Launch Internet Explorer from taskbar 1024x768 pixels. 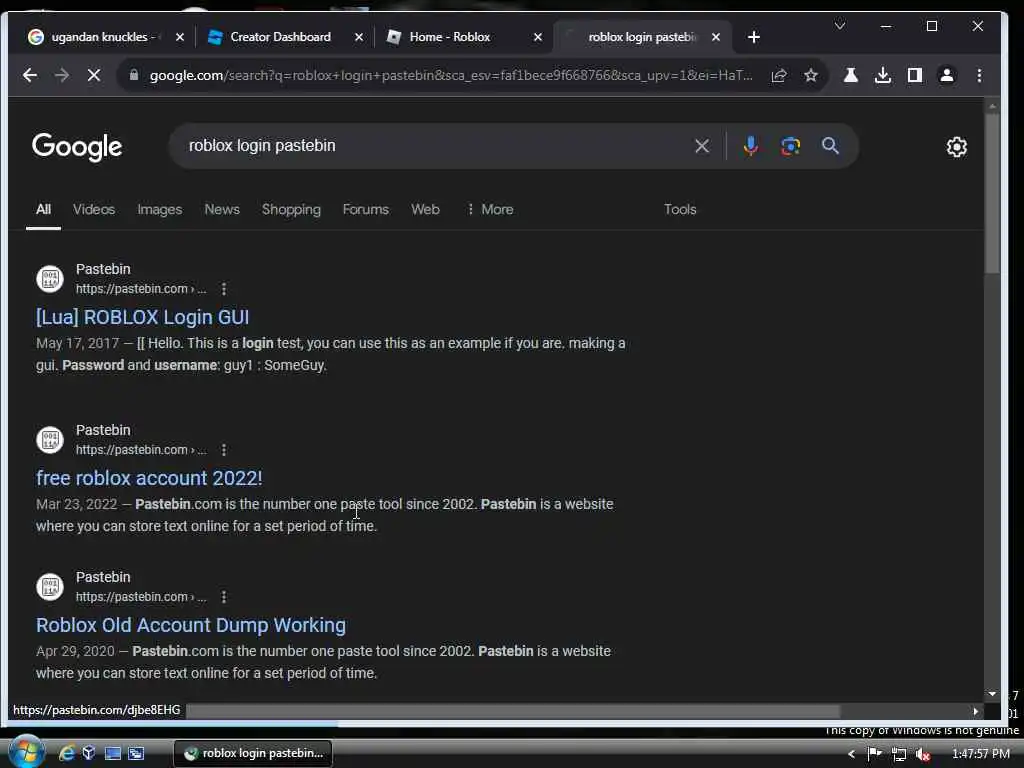pos(66,754)
